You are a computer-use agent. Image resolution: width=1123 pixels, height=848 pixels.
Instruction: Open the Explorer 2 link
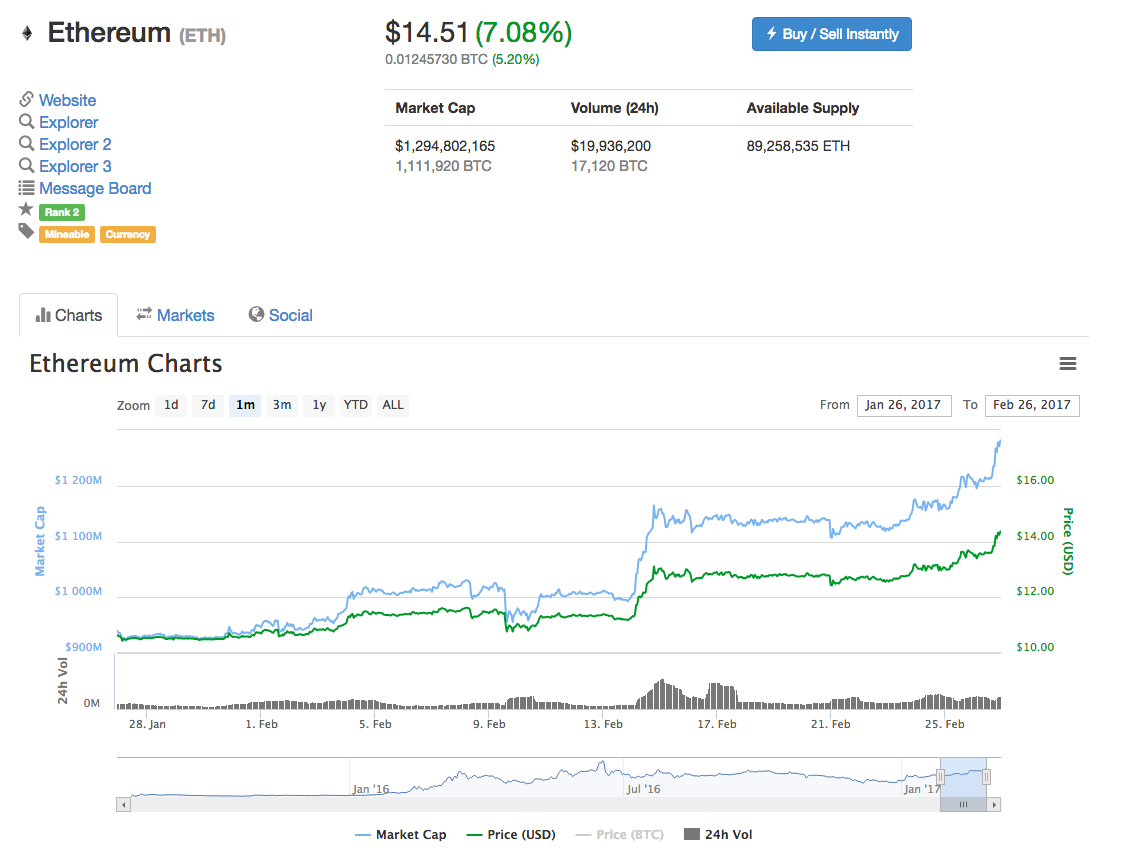(74, 143)
